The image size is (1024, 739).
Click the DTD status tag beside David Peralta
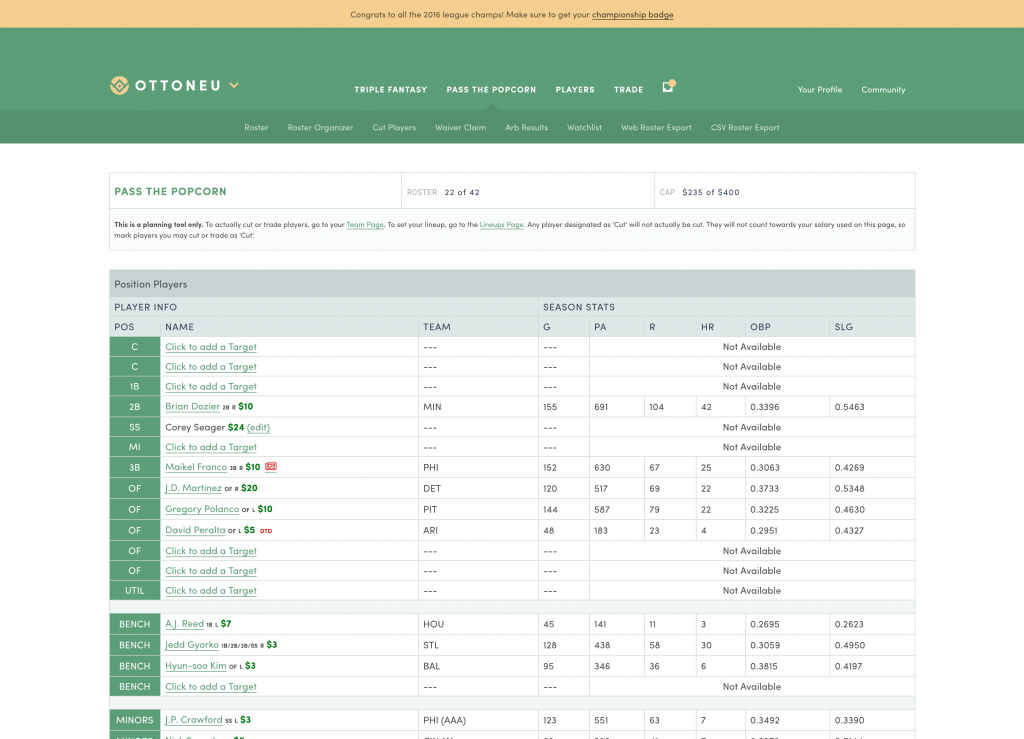266,531
